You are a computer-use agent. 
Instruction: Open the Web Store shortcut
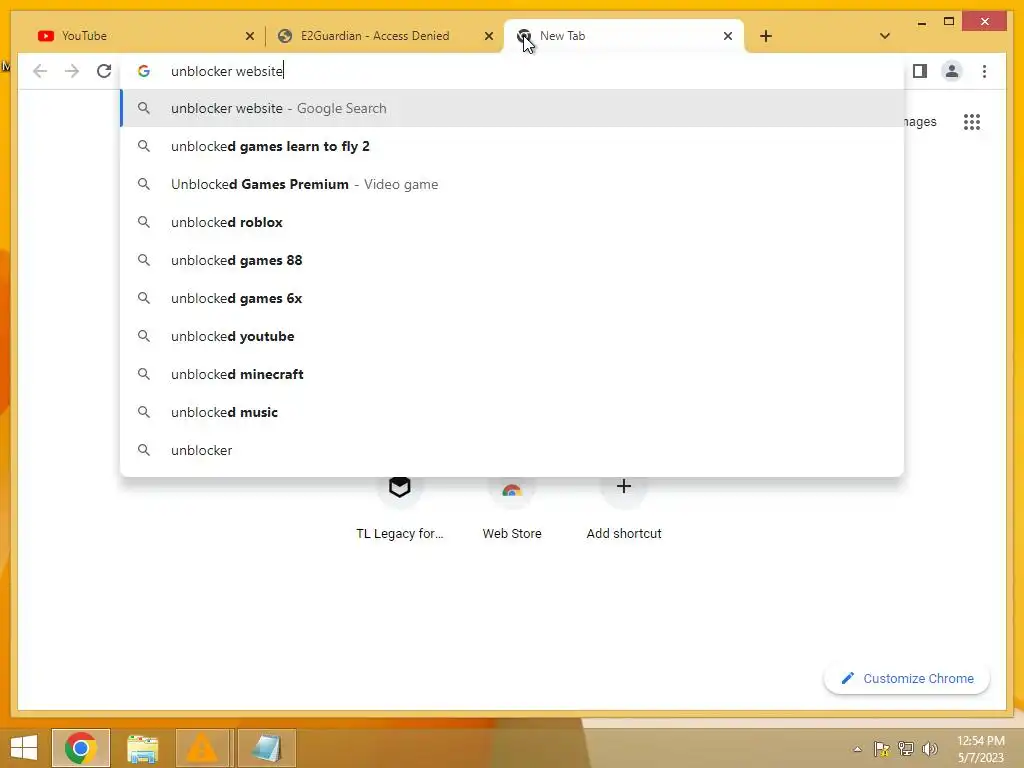click(x=512, y=508)
